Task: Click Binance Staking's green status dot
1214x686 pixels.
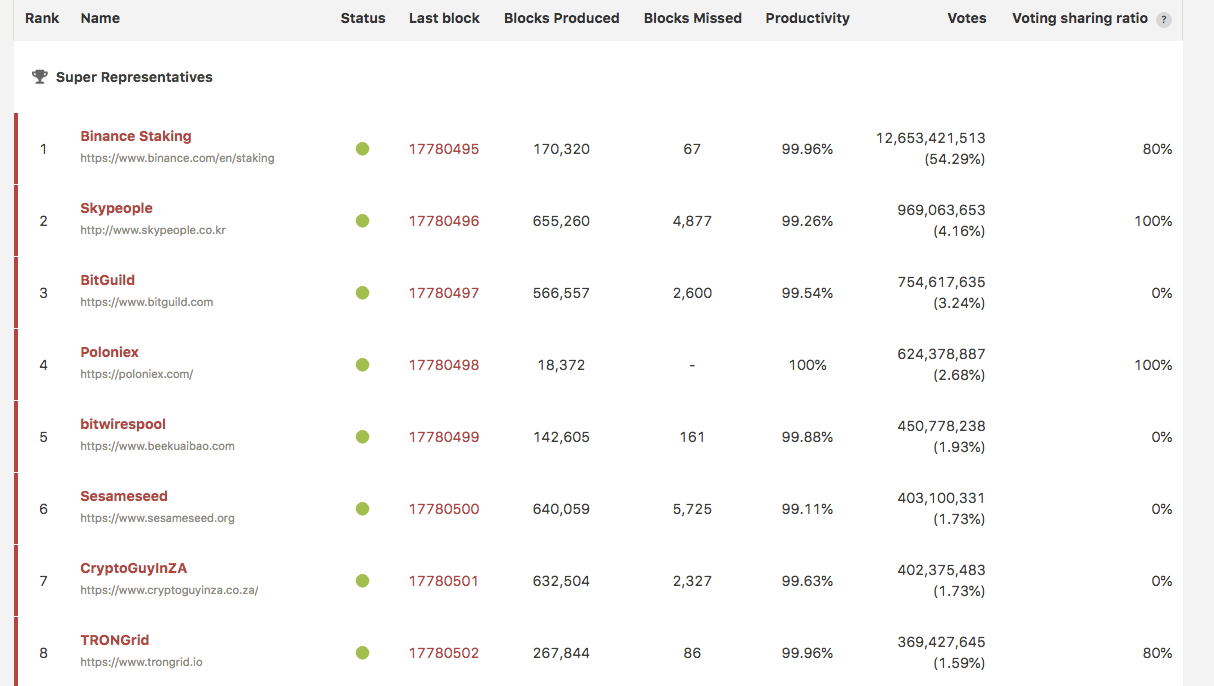Action: [362, 149]
